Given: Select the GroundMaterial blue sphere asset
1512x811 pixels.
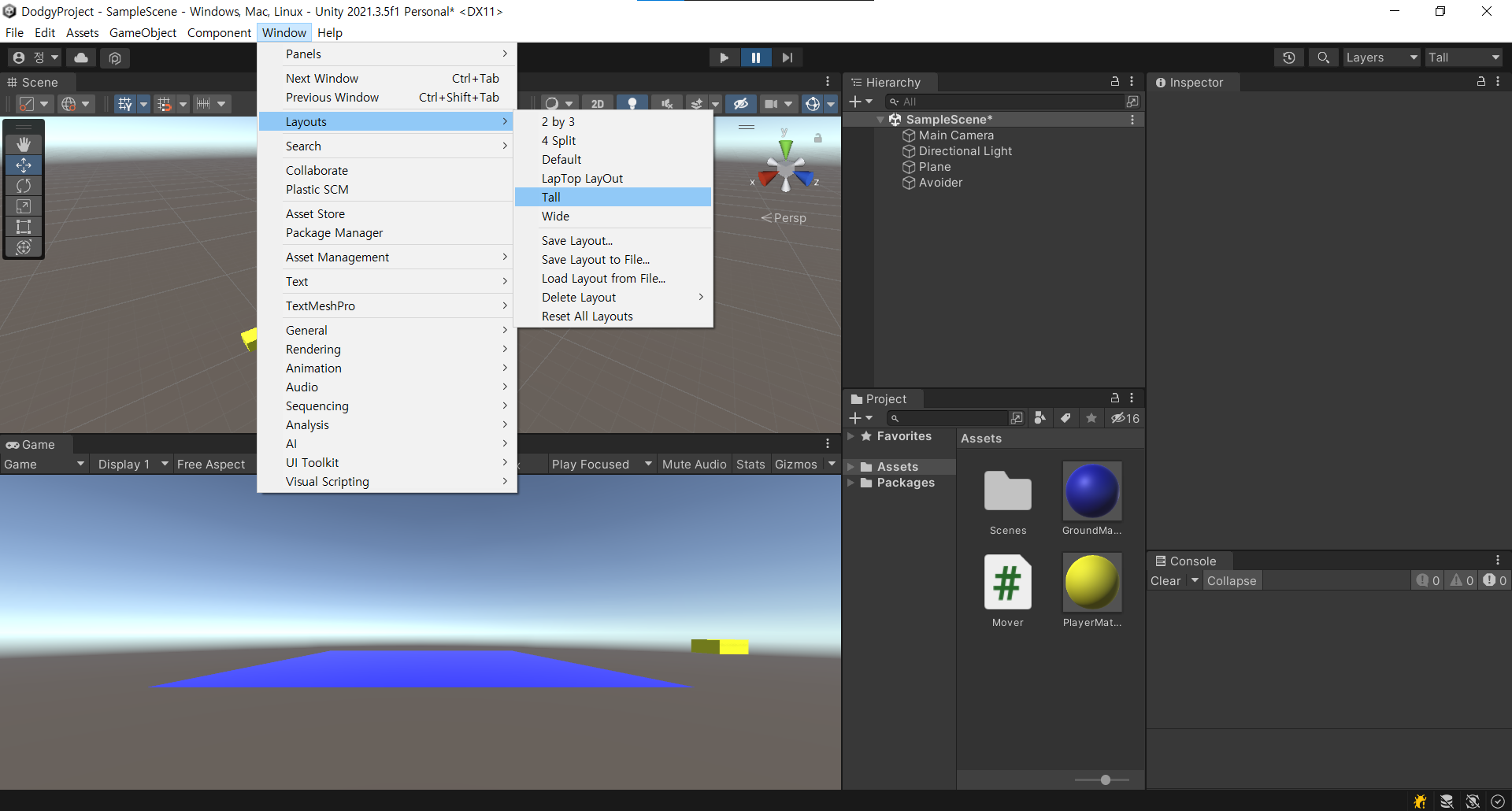Looking at the screenshot, I should coord(1091,498).
